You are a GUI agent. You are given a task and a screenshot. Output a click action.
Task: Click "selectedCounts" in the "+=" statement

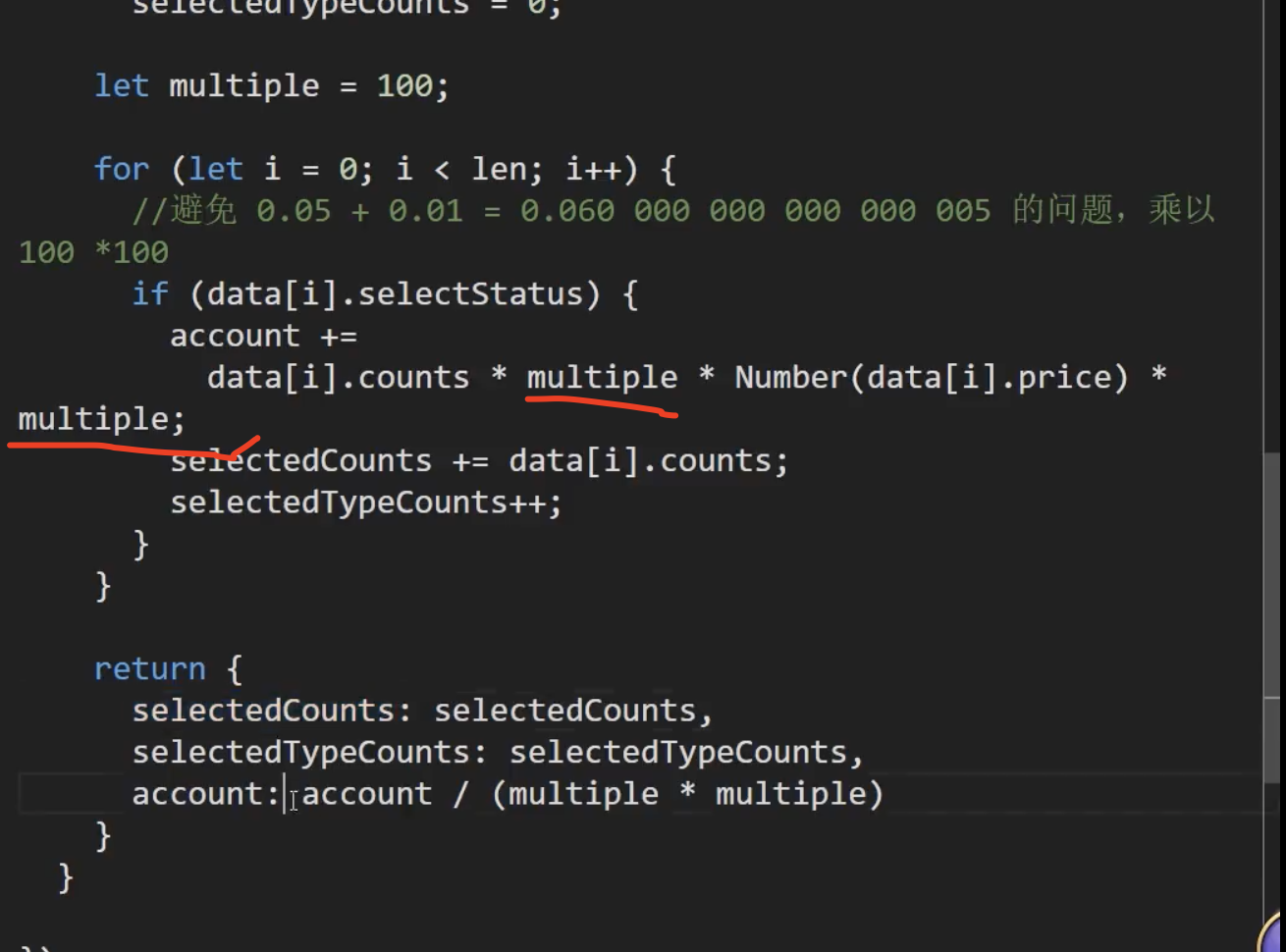coord(301,460)
